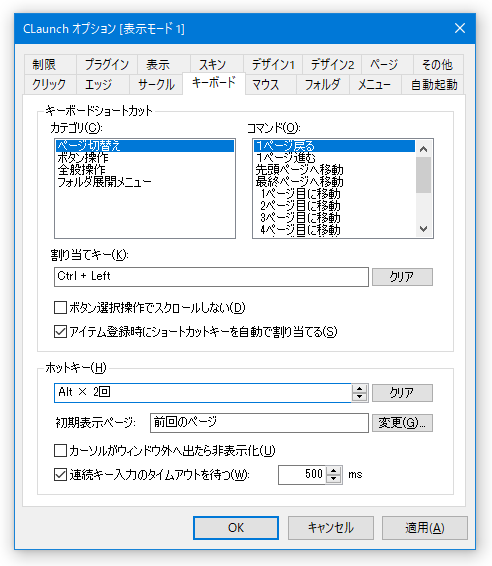
Task: Choose the 先頭ページへ移動 command
Action: (334, 170)
